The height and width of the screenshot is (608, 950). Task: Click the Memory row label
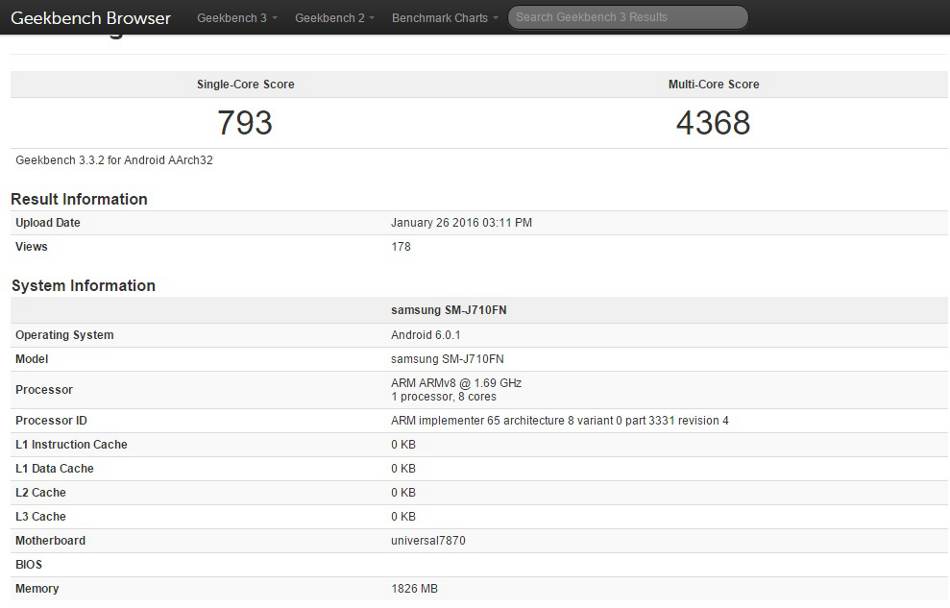point(37,589)
